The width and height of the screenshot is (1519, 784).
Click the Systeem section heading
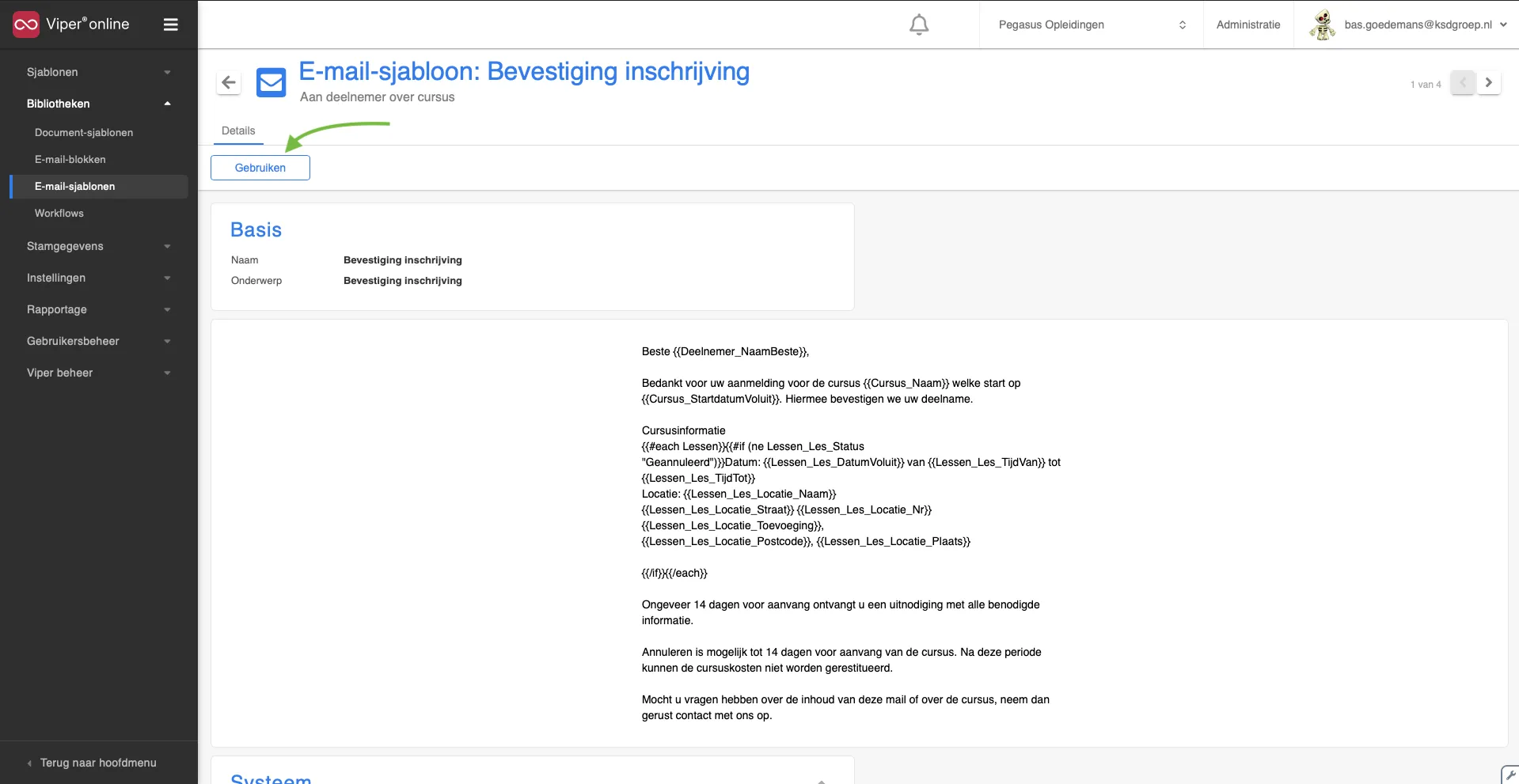(x=271, y=778)
